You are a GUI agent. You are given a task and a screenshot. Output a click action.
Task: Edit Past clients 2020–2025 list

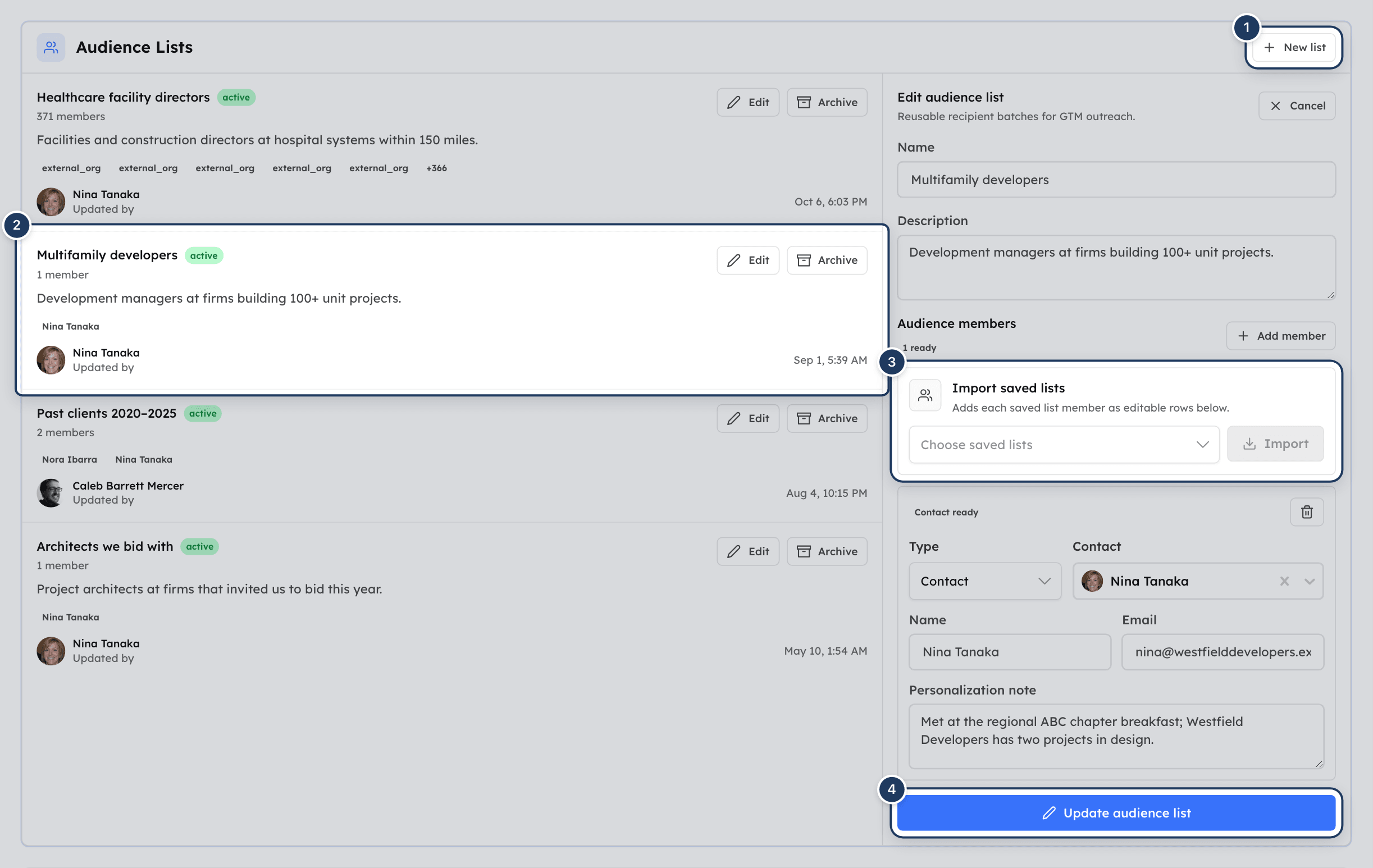tap(747, 418)
